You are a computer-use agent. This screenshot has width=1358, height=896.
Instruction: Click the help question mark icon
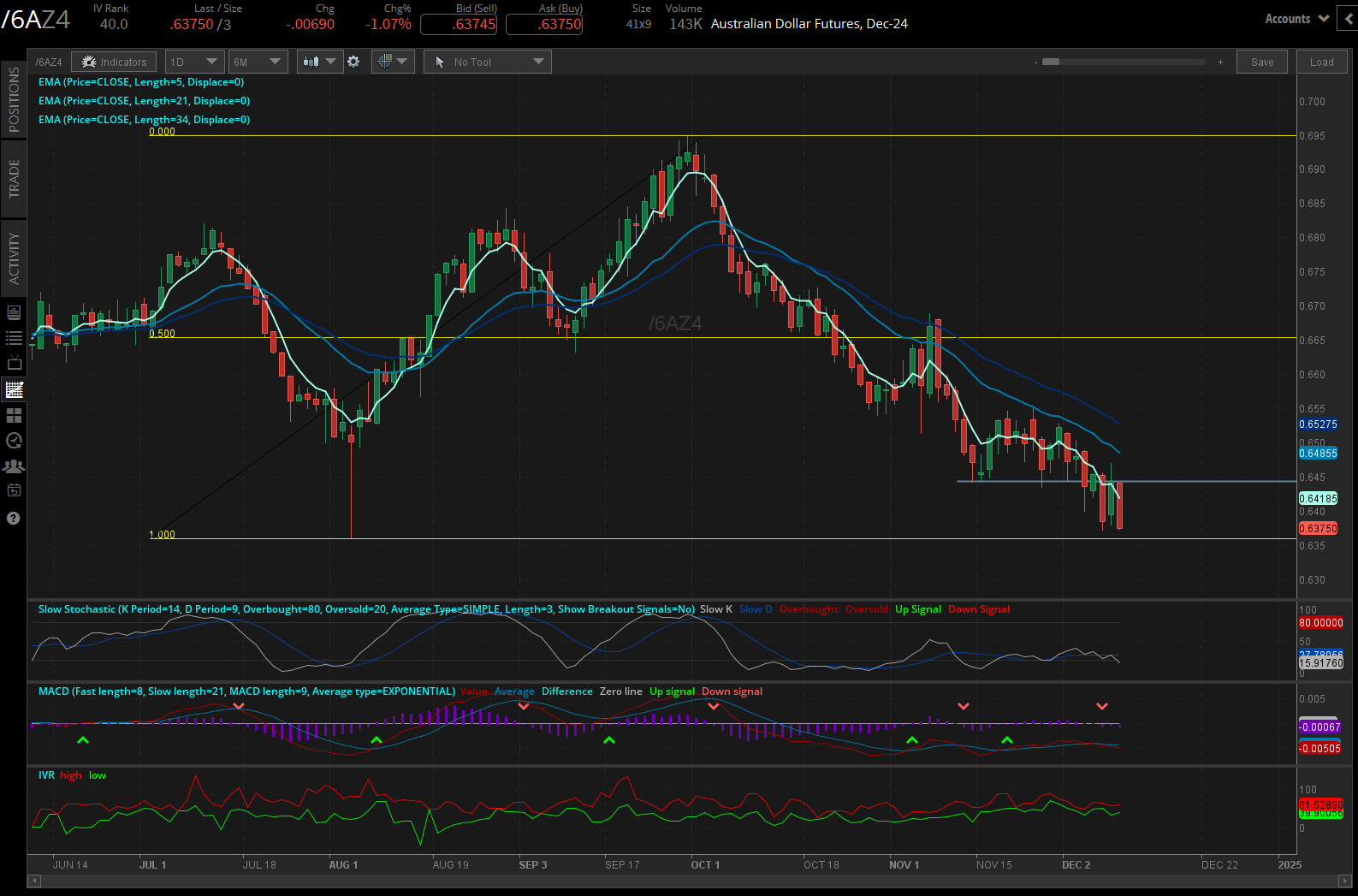14,518
